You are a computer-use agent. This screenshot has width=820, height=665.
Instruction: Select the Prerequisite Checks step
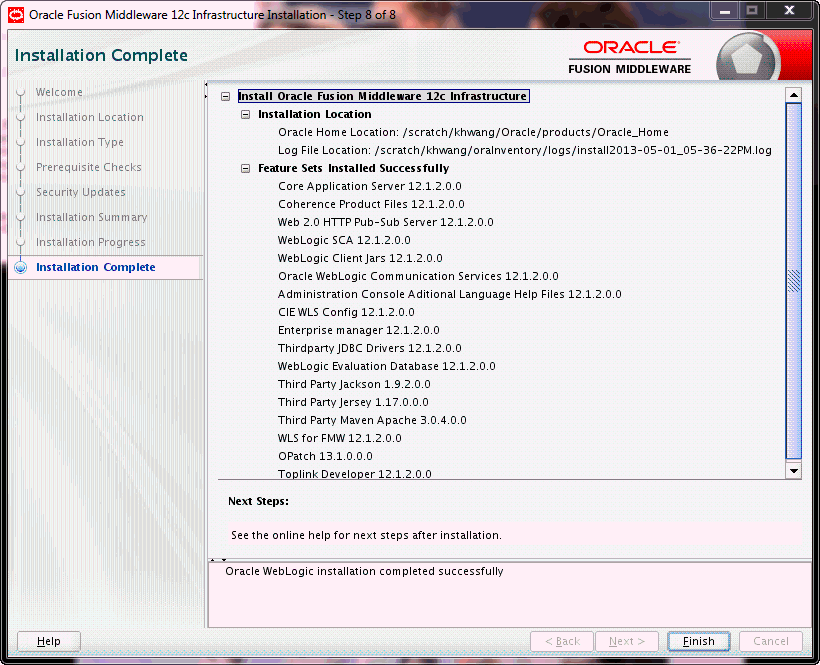[x=88, y=167]
